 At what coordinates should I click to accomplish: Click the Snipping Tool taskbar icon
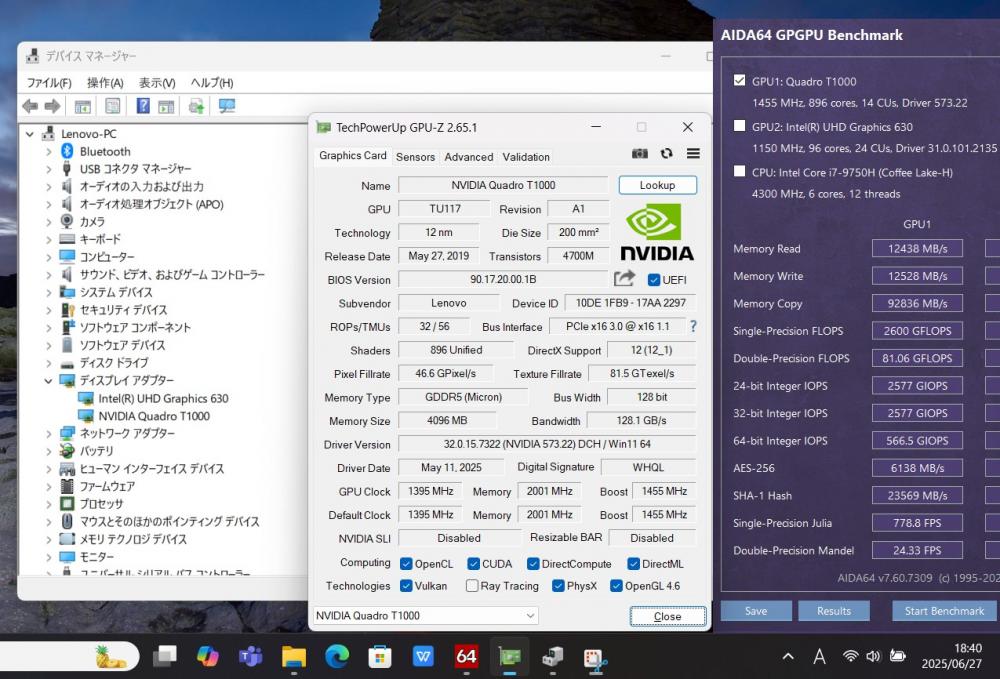596,659
